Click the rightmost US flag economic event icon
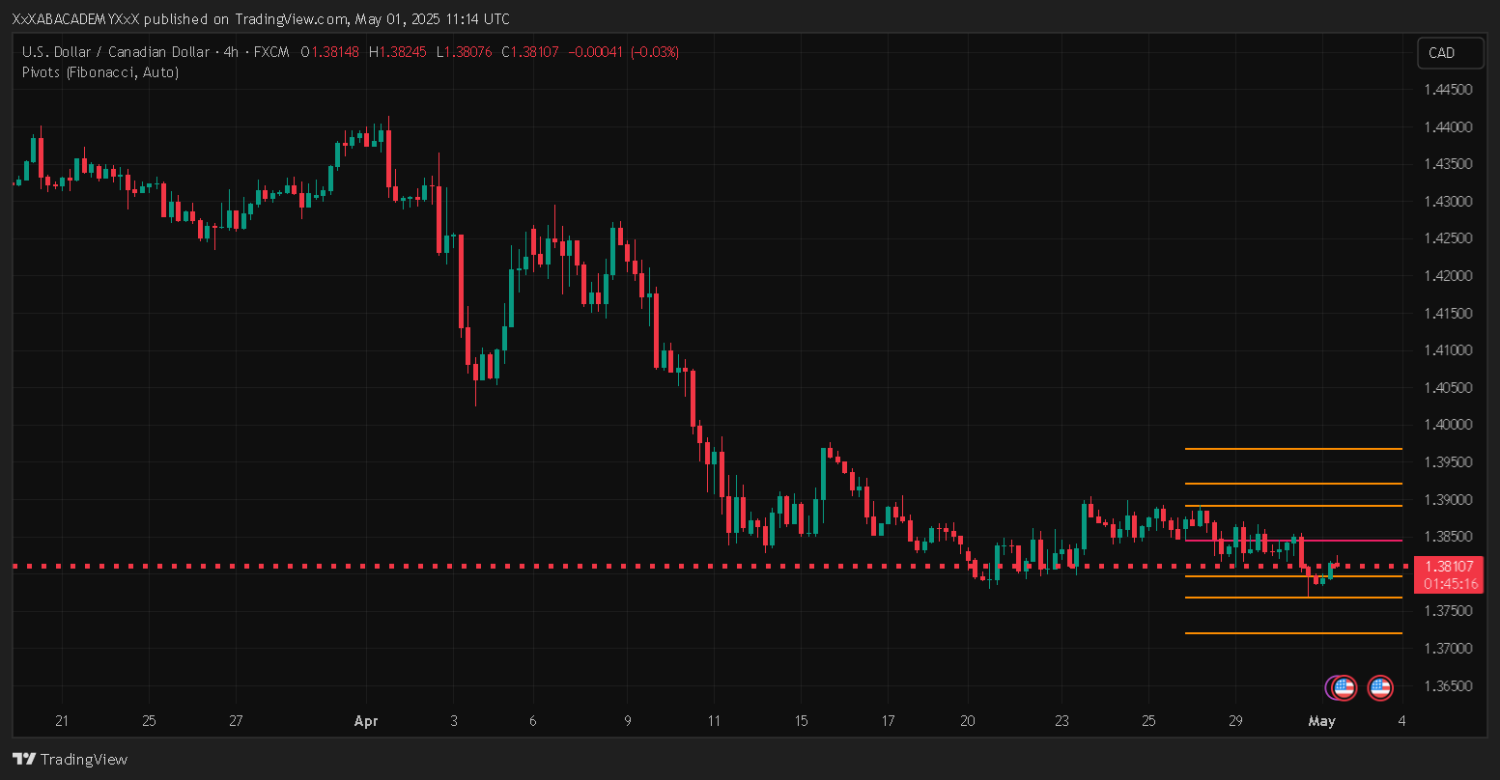 [1380, 687]
